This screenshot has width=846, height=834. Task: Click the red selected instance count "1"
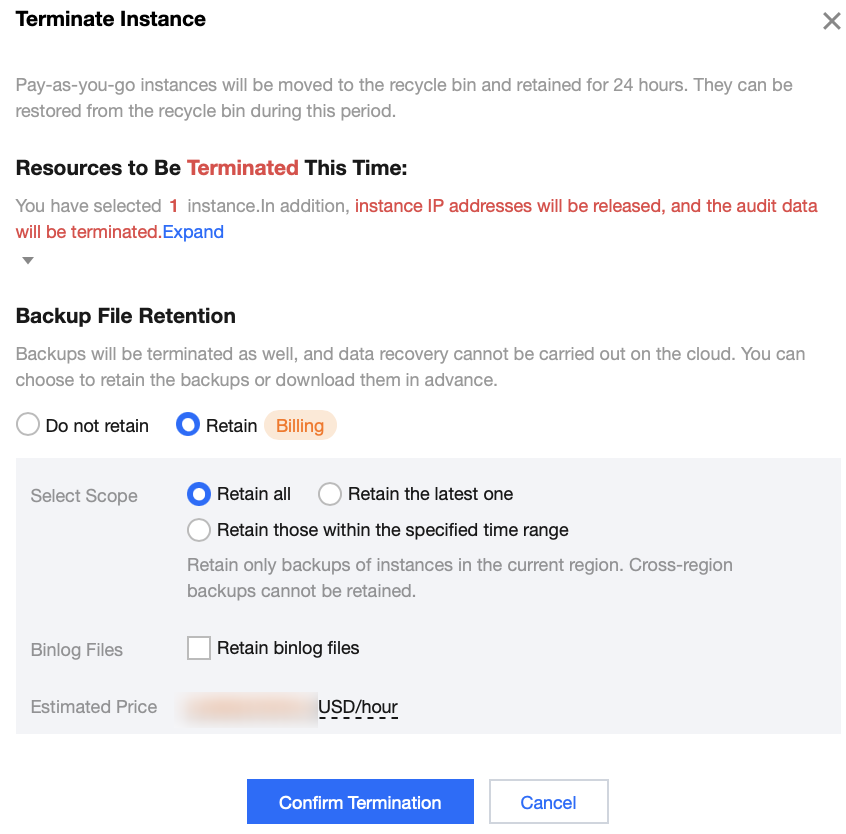[173, 206]
